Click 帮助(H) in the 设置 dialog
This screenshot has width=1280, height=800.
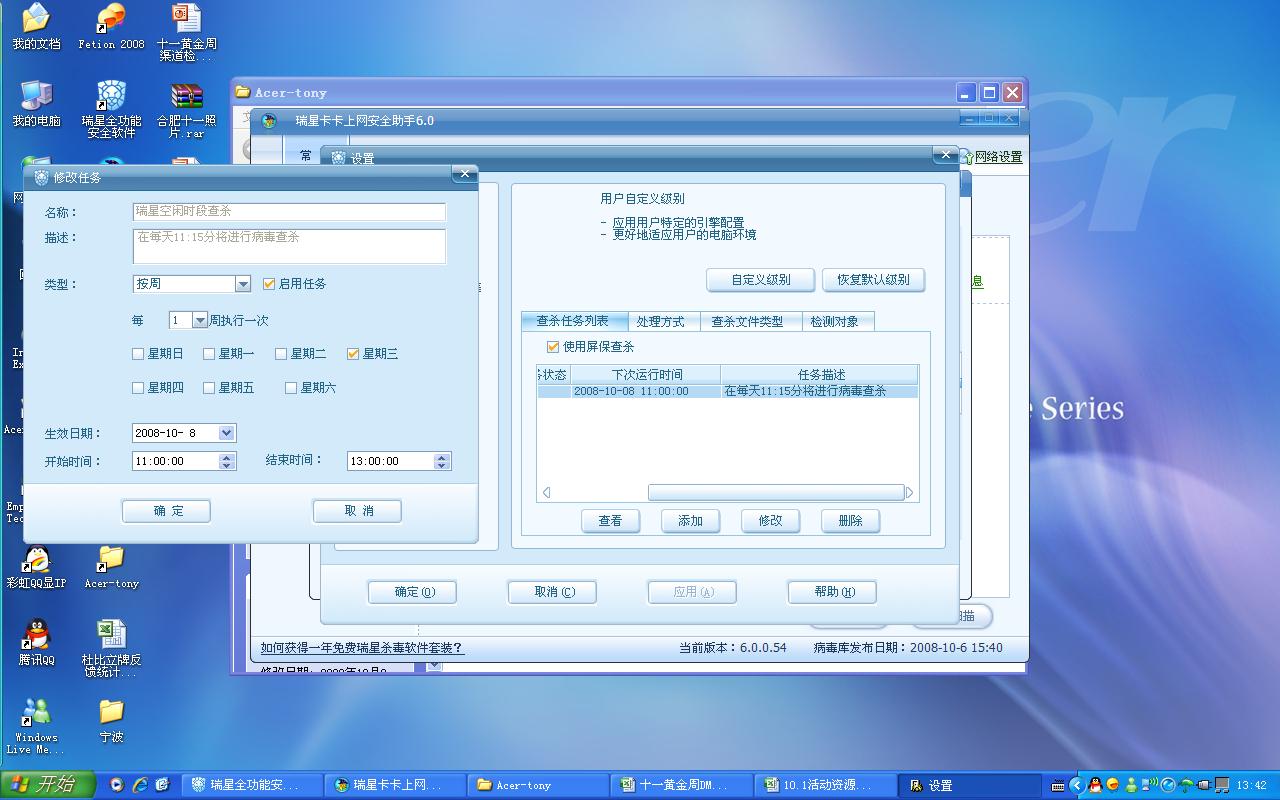[832, 592]
